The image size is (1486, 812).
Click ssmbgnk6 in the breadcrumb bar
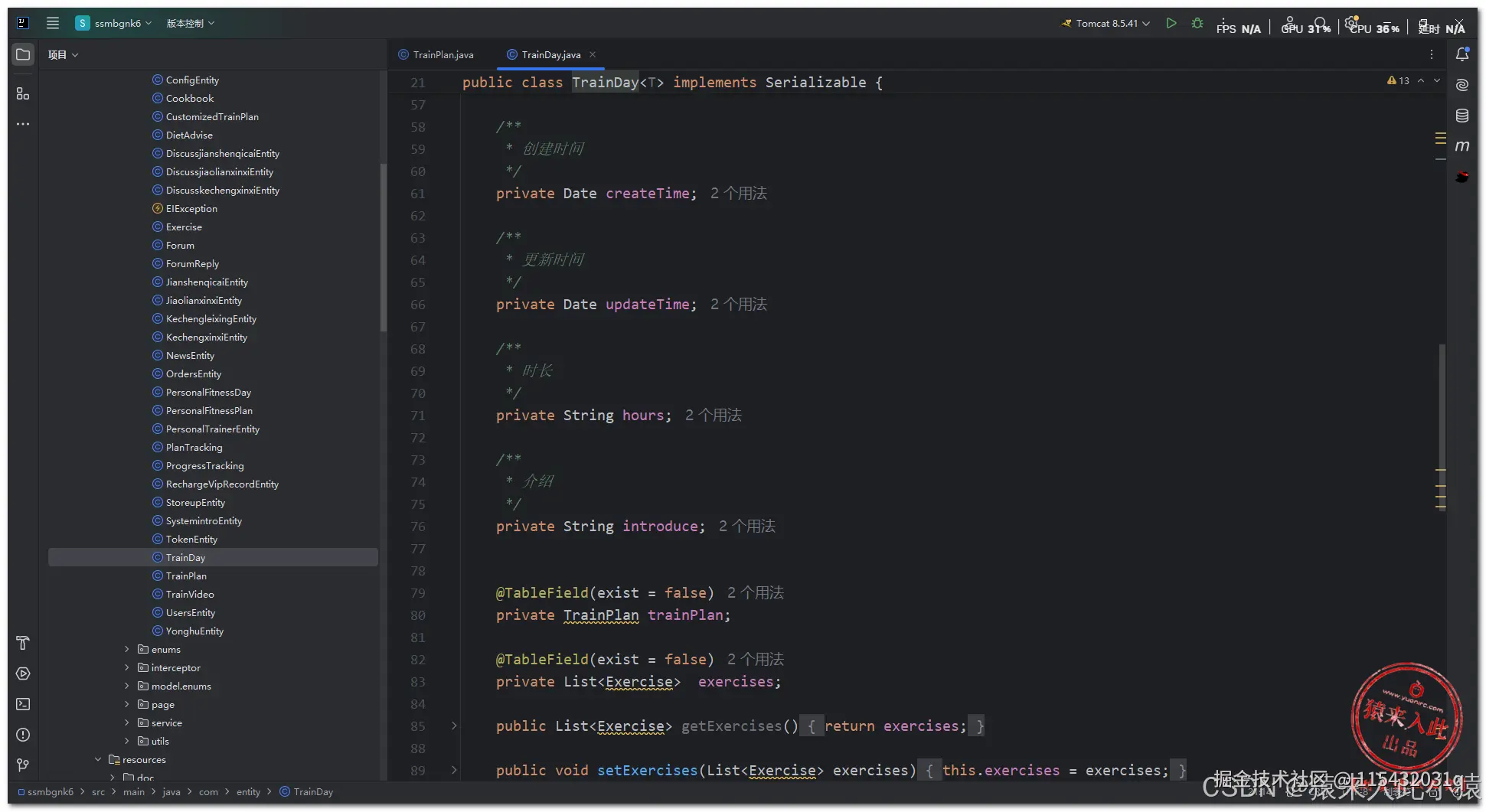pyautogui.click(x=46, y=791)
